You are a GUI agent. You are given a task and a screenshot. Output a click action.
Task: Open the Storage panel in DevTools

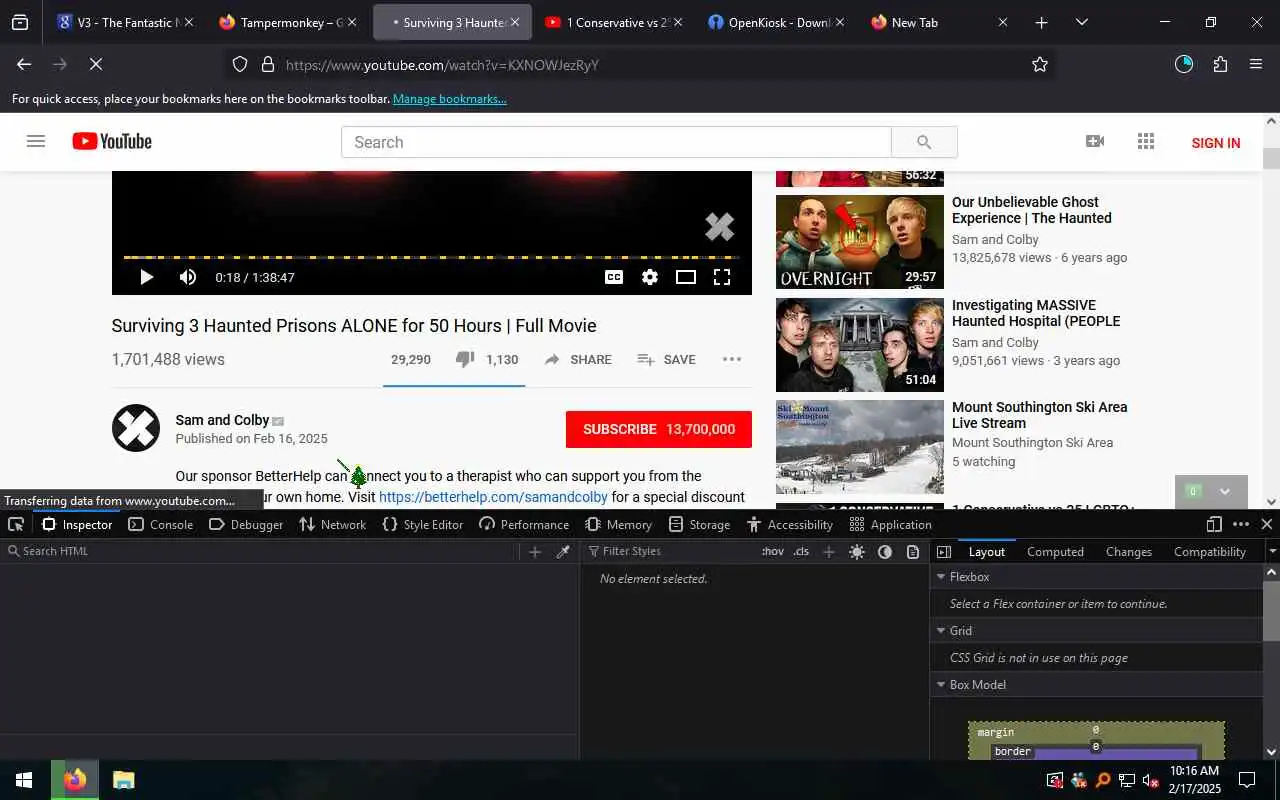[700, 524]
